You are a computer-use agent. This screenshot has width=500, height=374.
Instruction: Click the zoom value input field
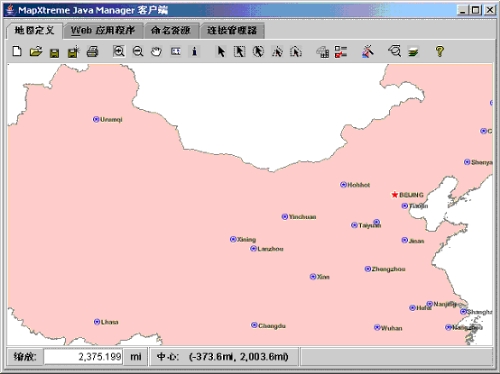83,357
